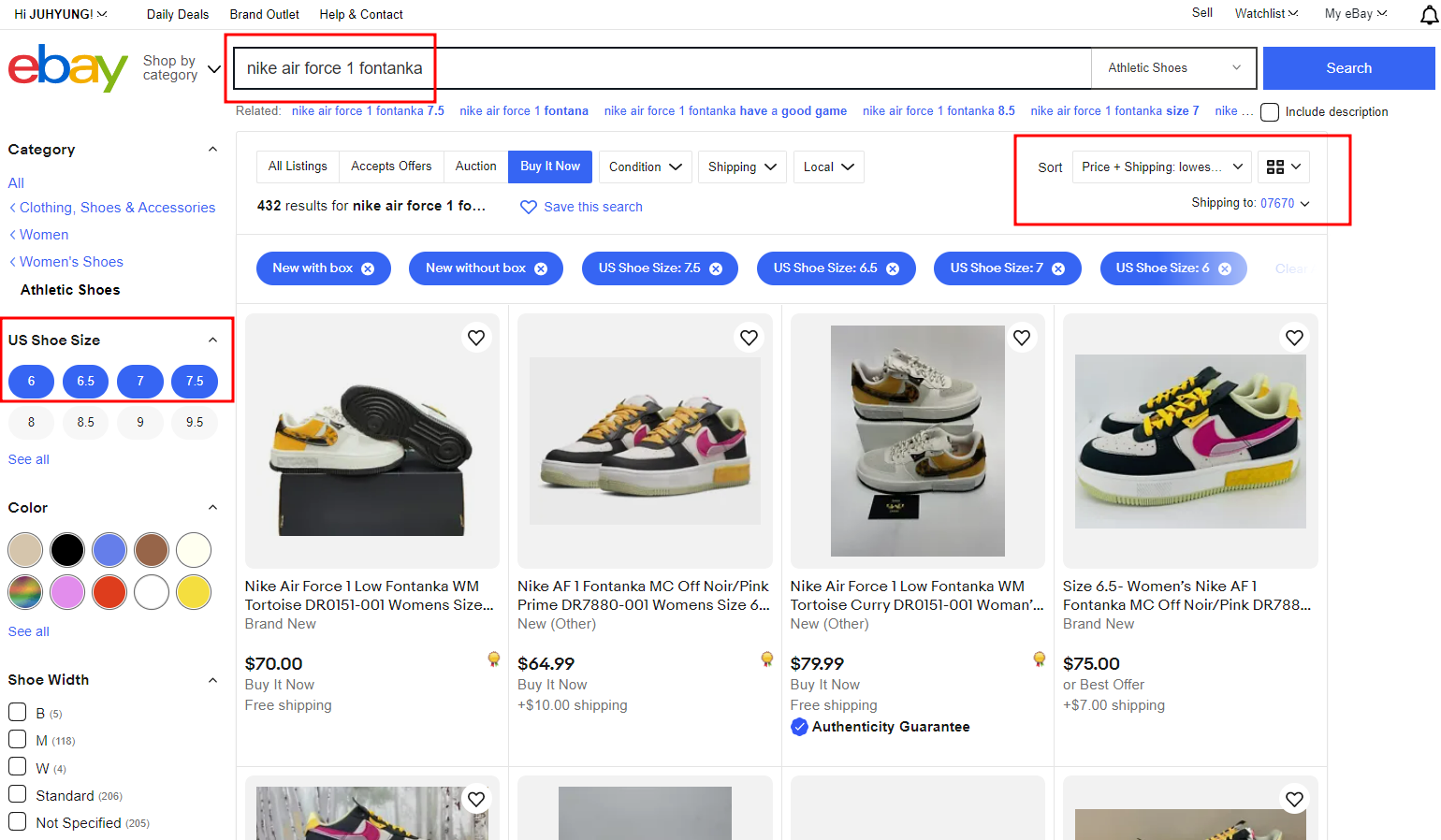
Task: Open the $75.00 Off Noir/Pink shoe thumbnail
Action: (x=1190, y=441)
